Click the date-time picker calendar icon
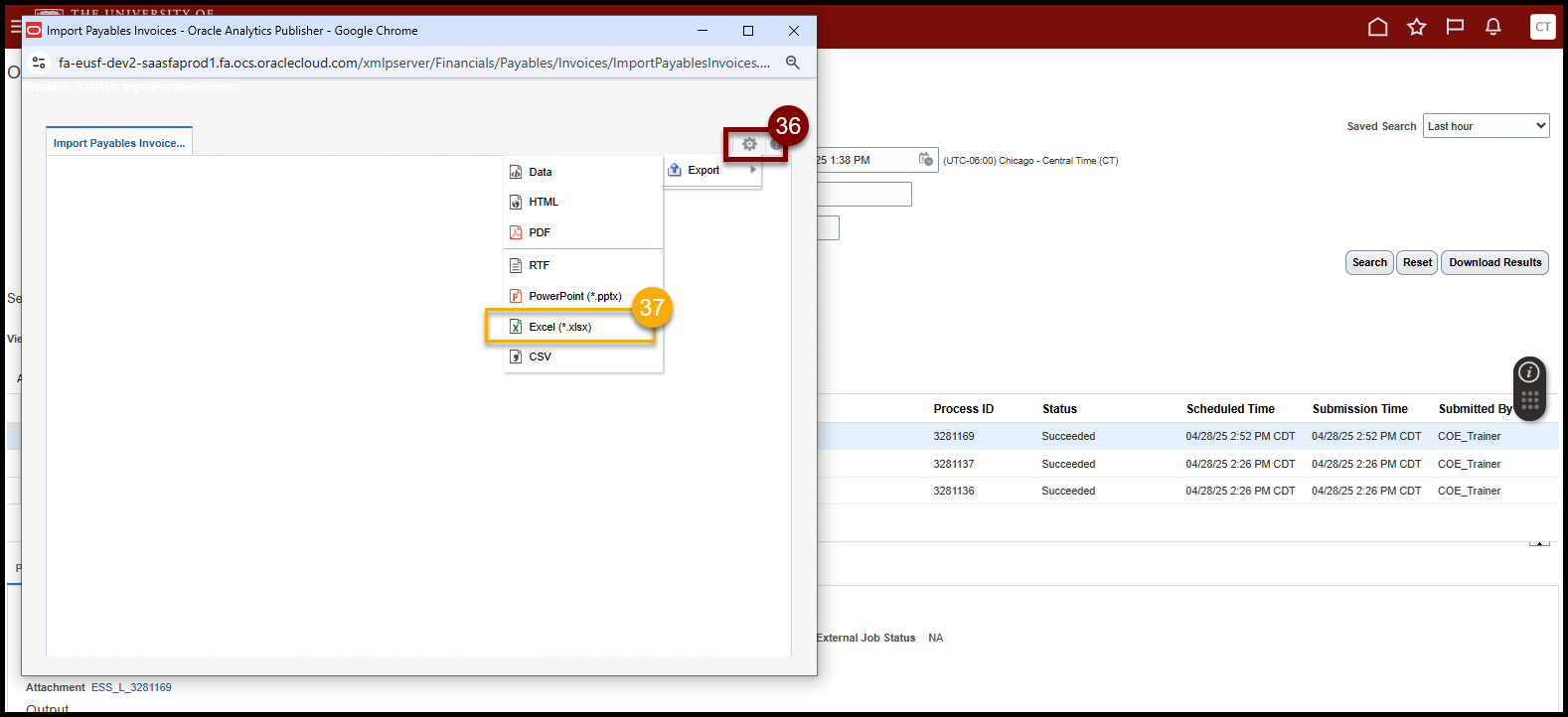 coord(925,160)
